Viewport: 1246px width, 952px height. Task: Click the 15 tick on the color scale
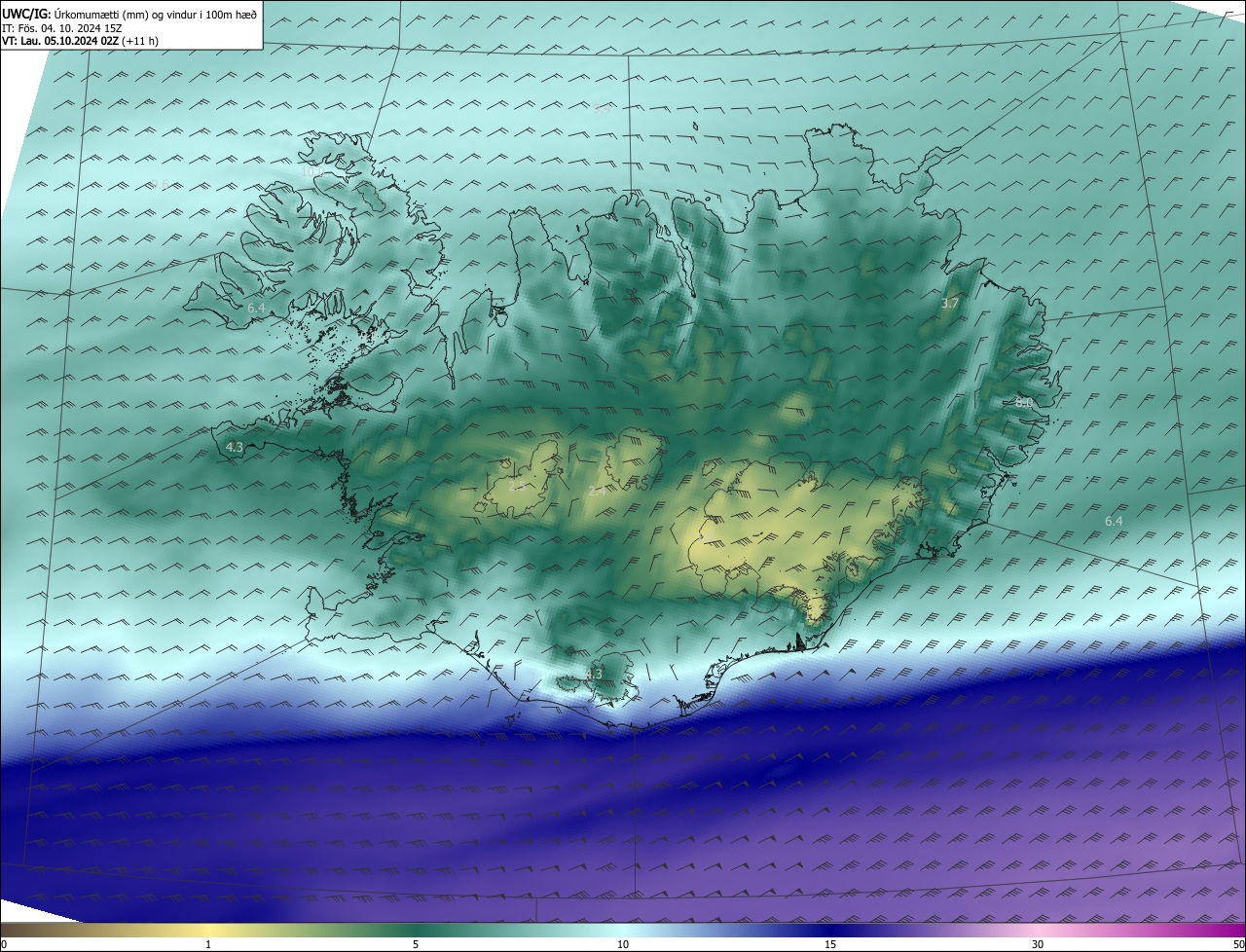click(830, 944)
